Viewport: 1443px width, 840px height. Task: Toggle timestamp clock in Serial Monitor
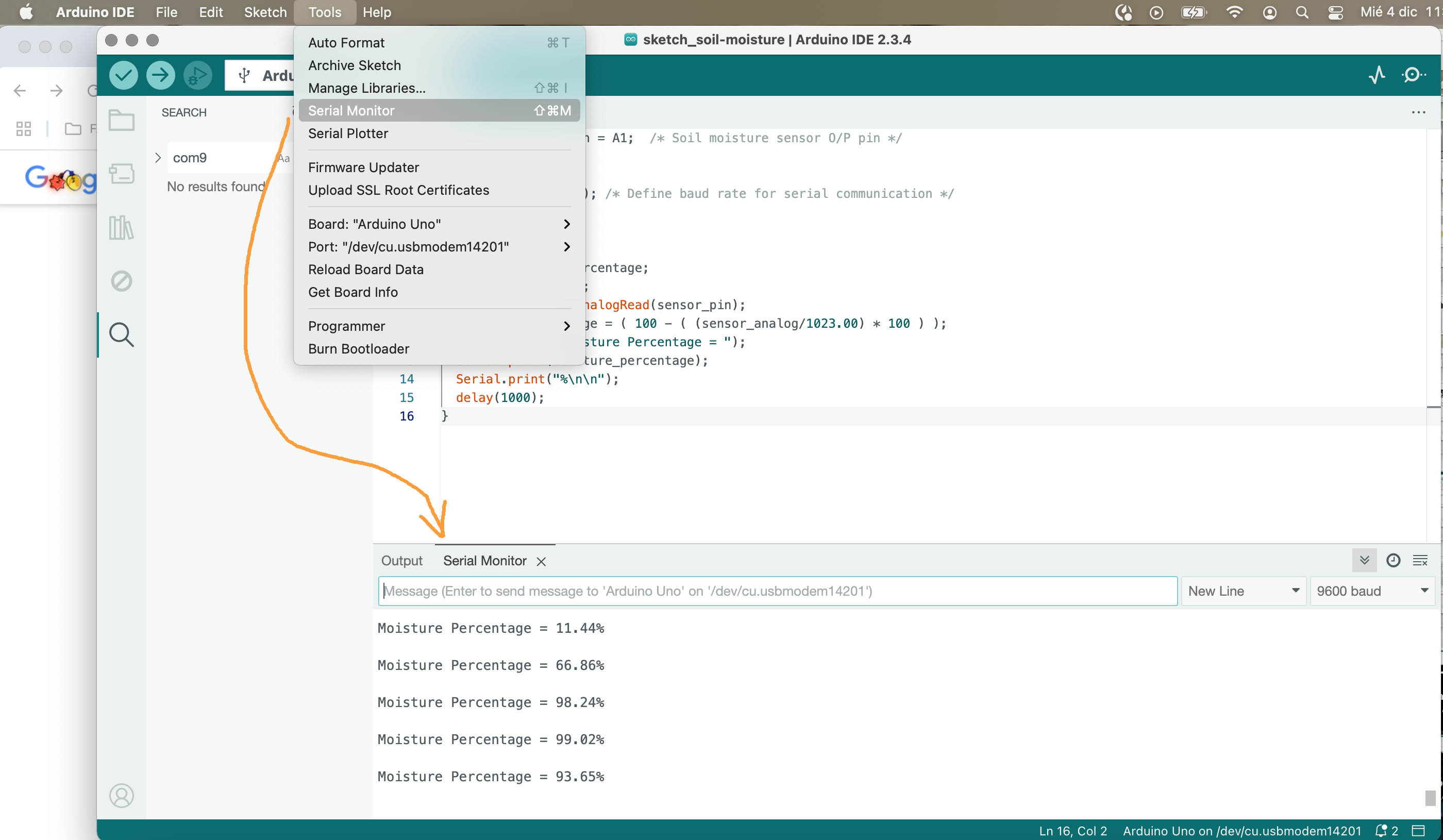click(x=1392, y=561)
